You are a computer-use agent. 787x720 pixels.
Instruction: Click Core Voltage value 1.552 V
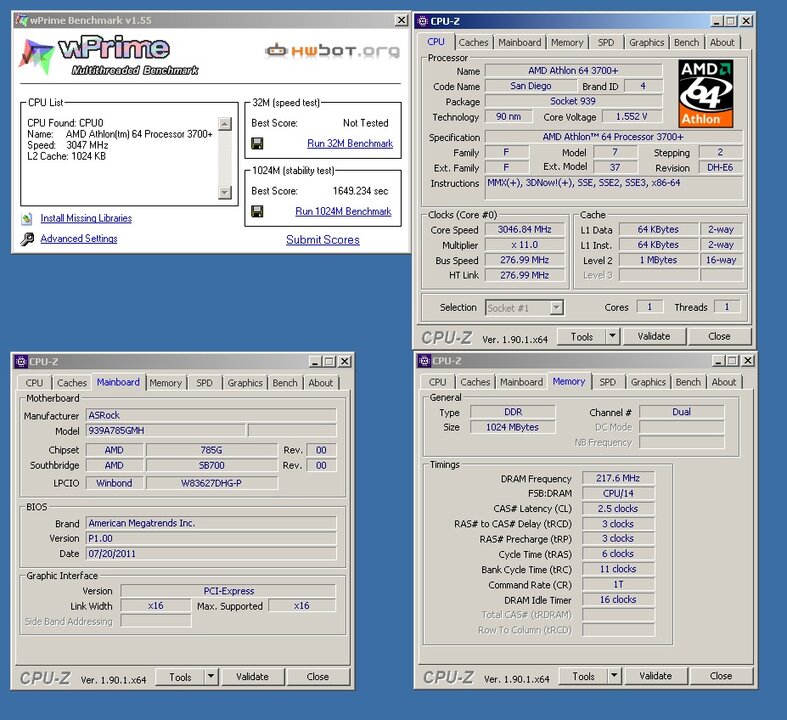click(632, 116)
